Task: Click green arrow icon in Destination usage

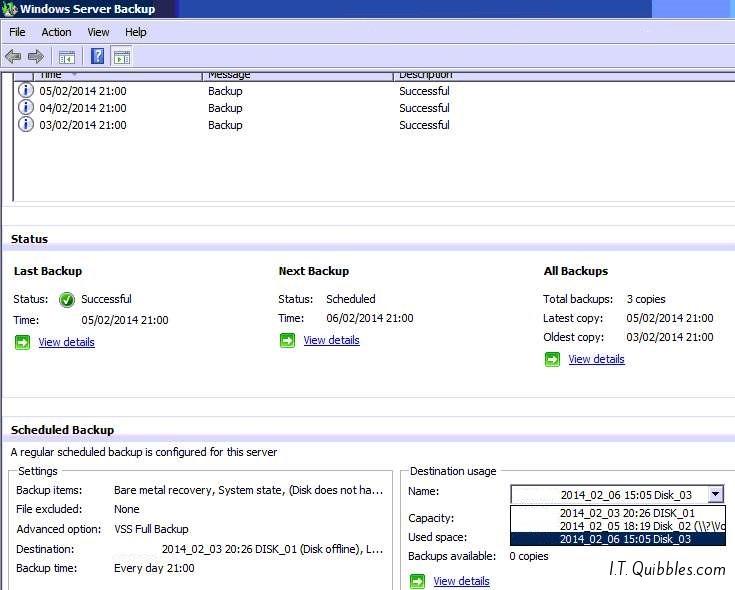Action: point(417,581)
